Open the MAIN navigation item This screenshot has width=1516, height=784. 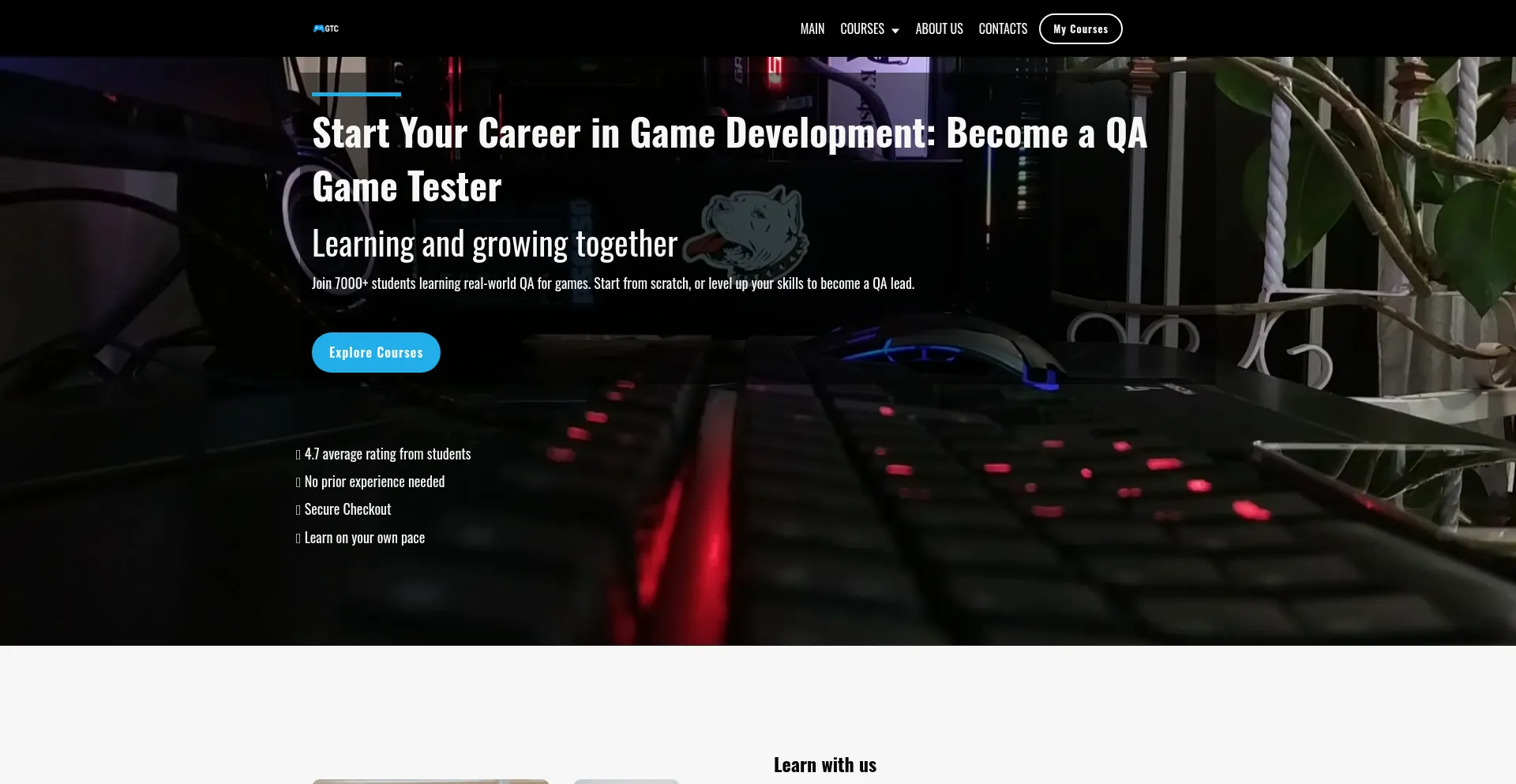(x=812, y=28)
